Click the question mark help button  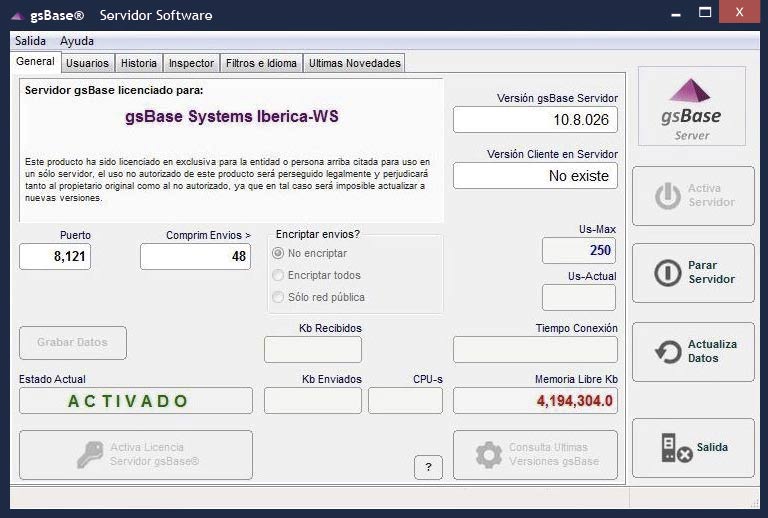tap(428, 467)
